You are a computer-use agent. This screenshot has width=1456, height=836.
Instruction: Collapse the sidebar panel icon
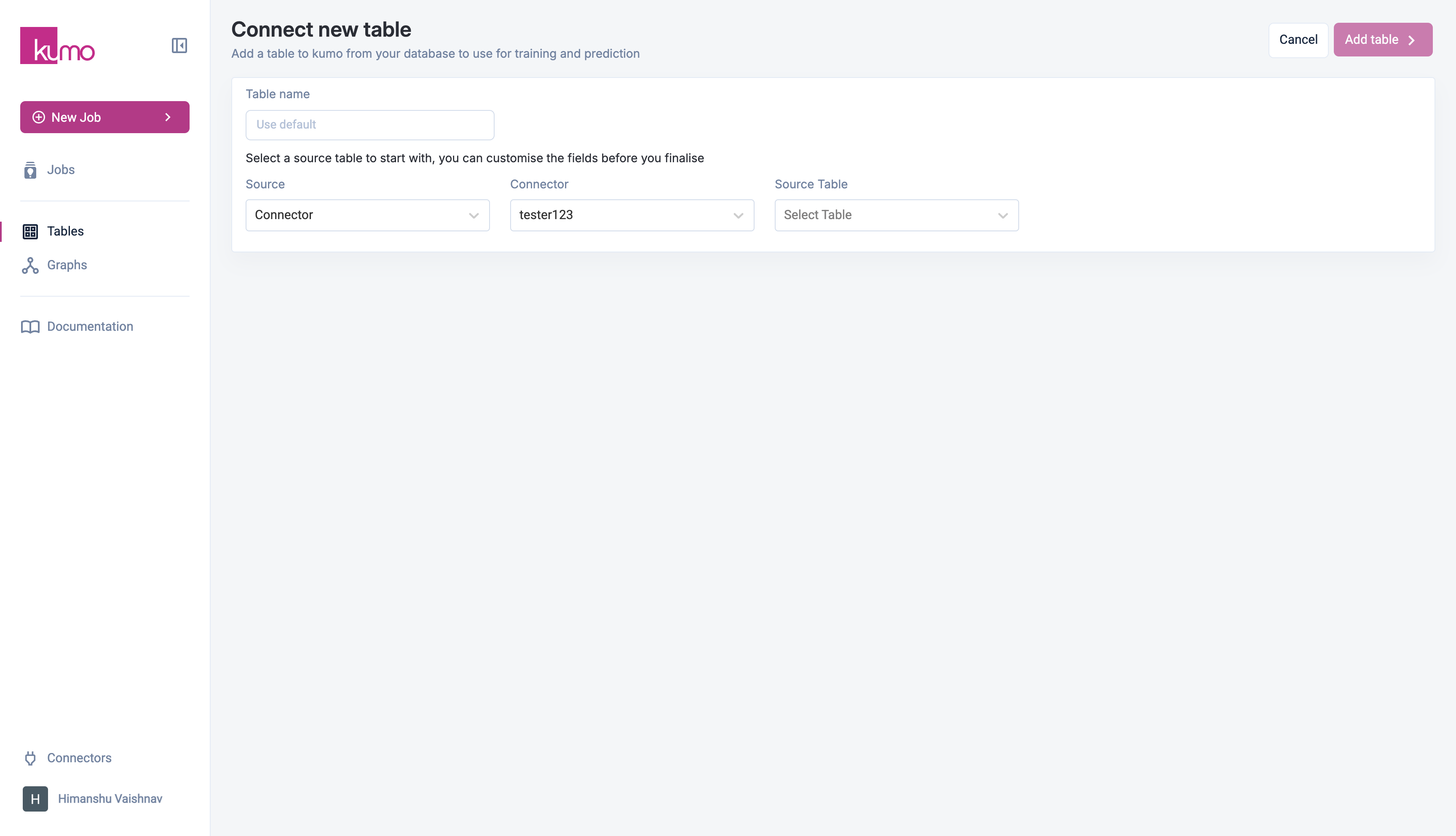(179, 46)
